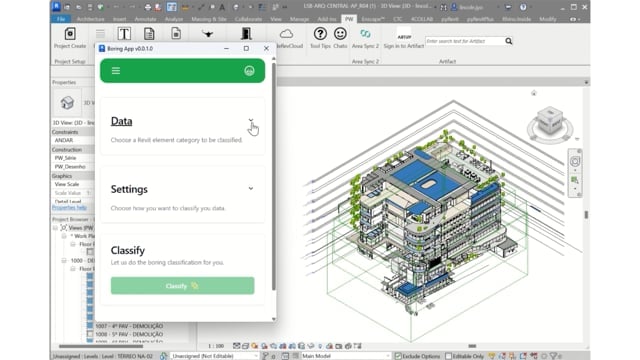
Task: Click the Boring App vertical scrollbar
Action: pyautogui.click(x=273, y=176)
